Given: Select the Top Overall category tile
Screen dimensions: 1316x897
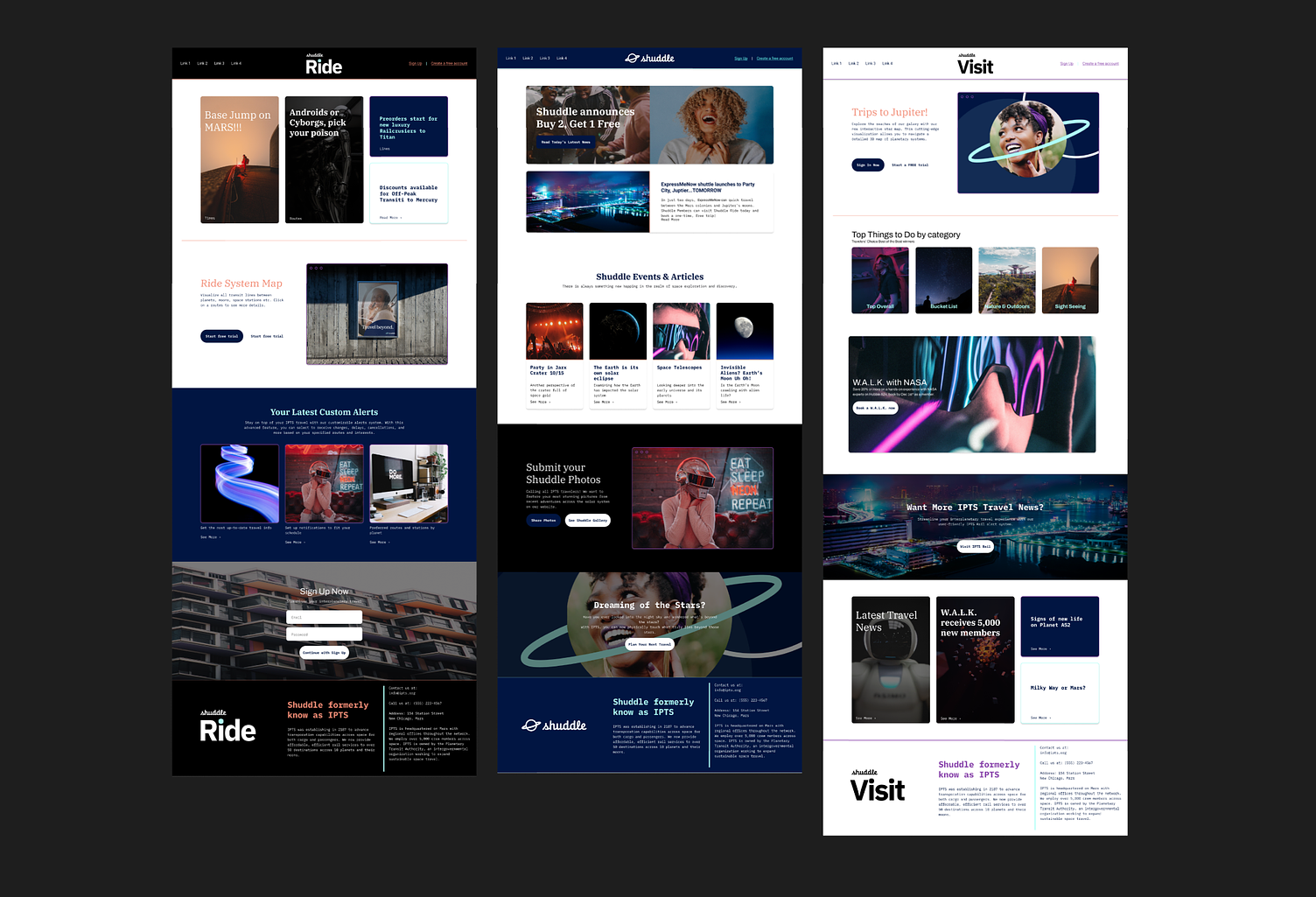Looking at the screenshot, I should (x=880, y=280).
